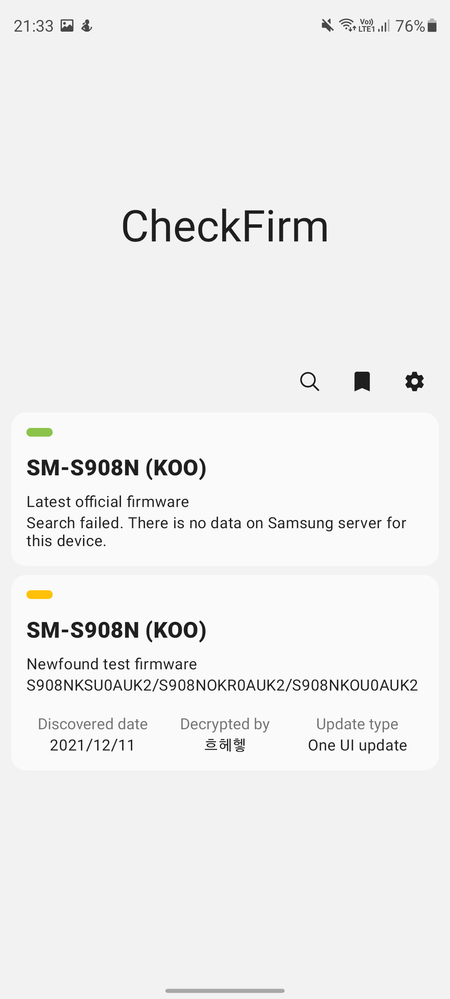
Task: Open the bookmarks icon
Action: tap(362, 382)
